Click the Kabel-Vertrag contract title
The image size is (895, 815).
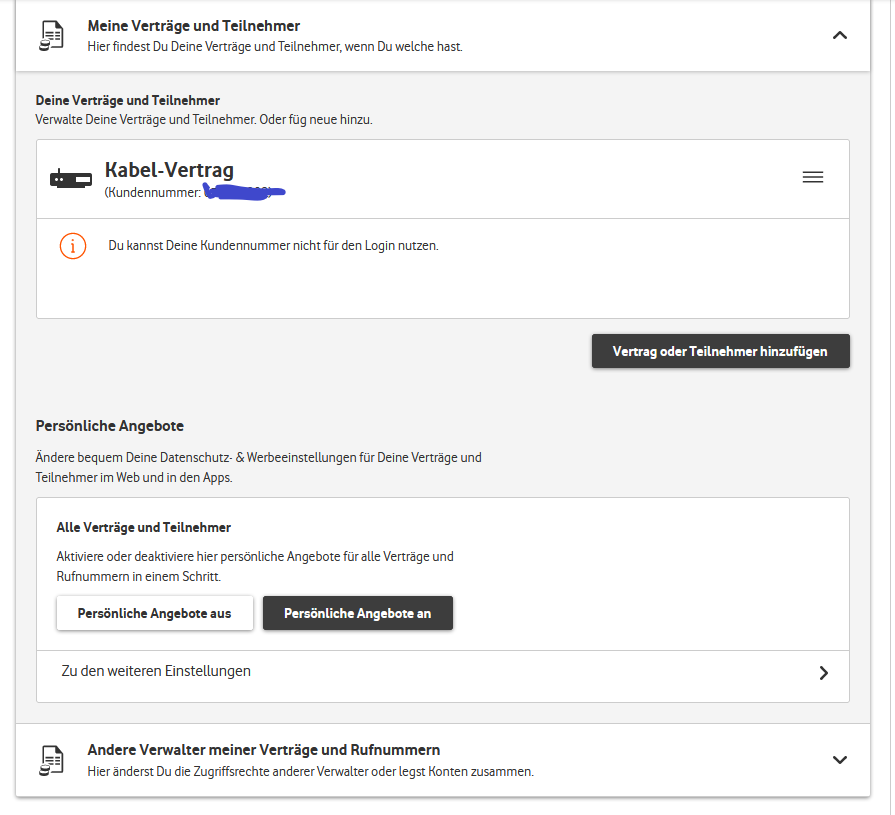(169, 170)
